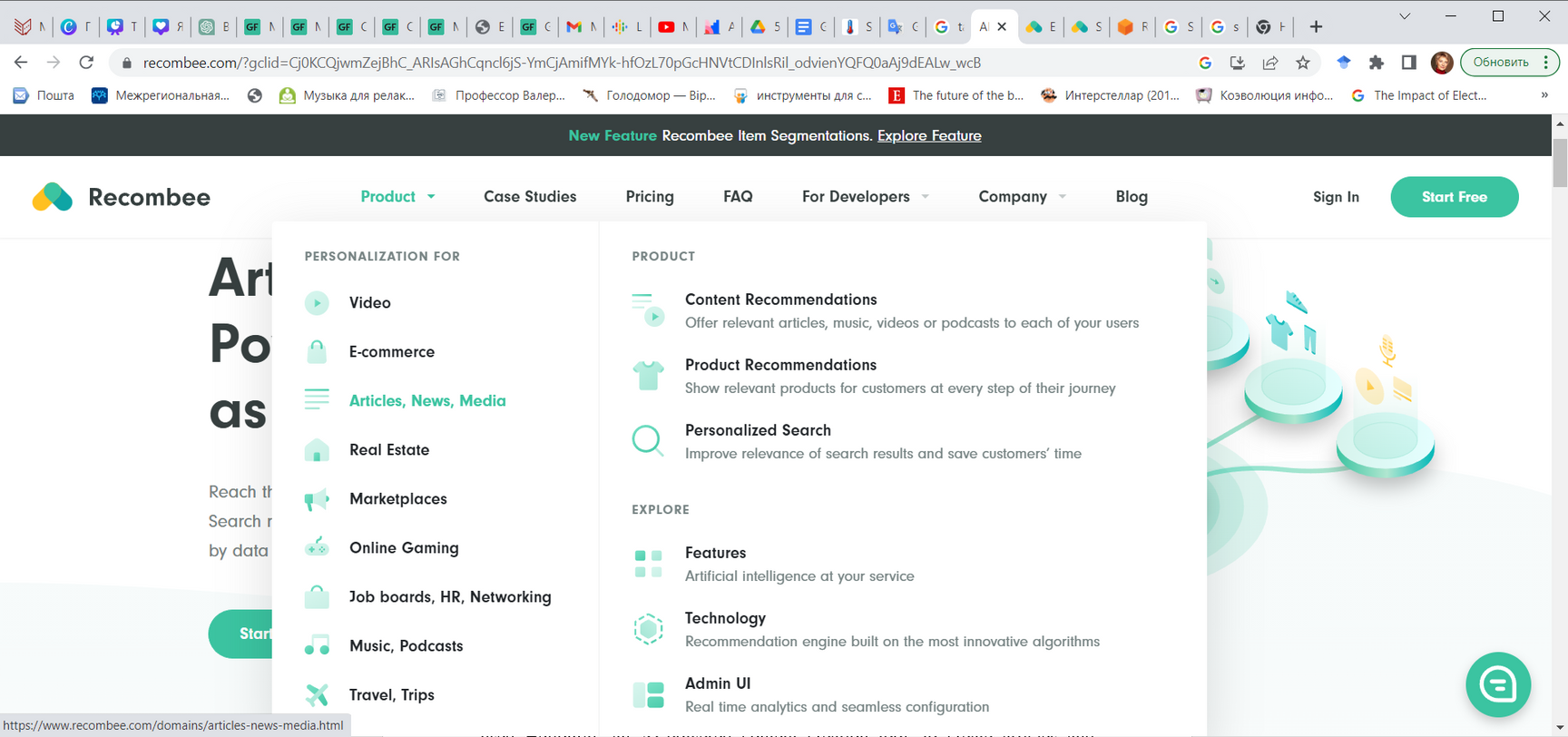This screenshot has width=1568, height=737.
Task: Click the Online Gaming controller icon
Action: pyautogui.click(x=317, y=547)
